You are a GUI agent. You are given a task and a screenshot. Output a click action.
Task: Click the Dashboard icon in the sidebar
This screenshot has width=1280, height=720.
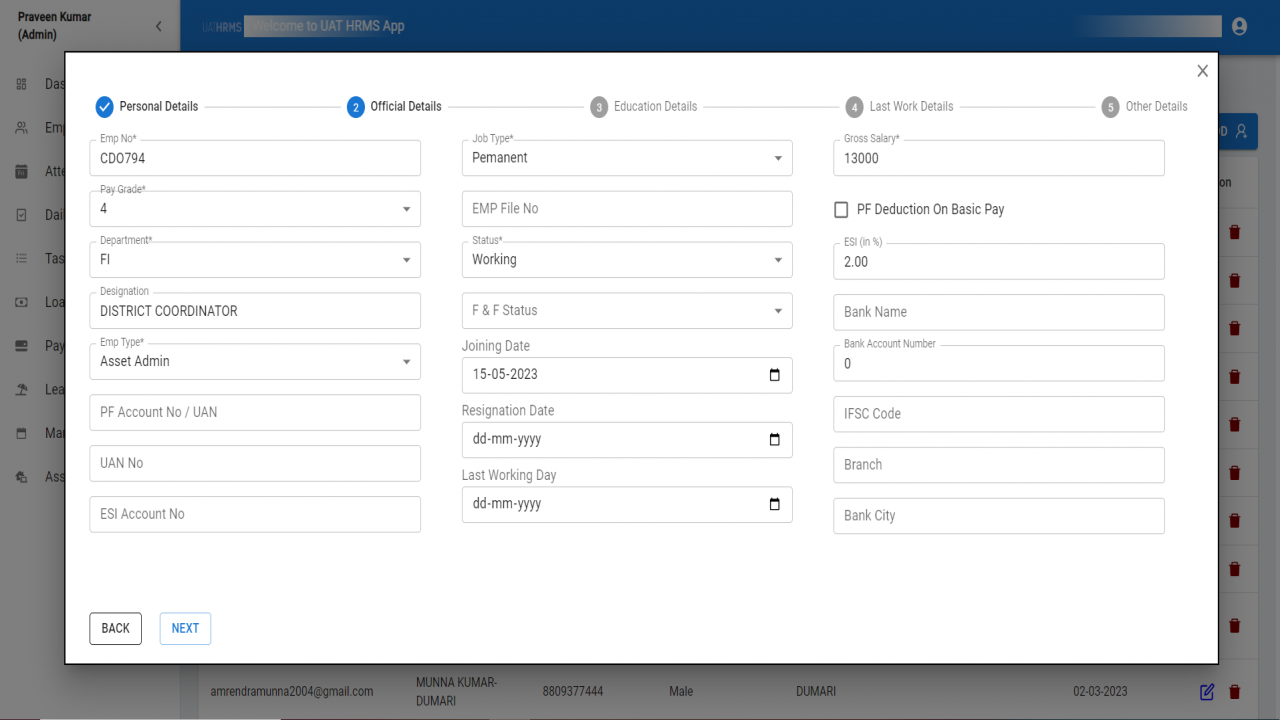coord(22,84)
